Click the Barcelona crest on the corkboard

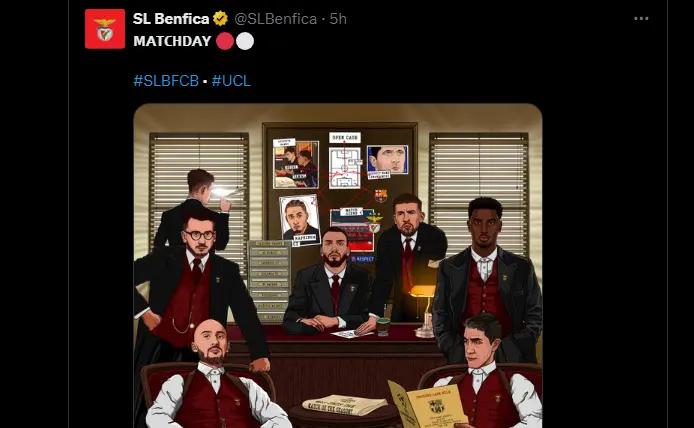(380, 196)
